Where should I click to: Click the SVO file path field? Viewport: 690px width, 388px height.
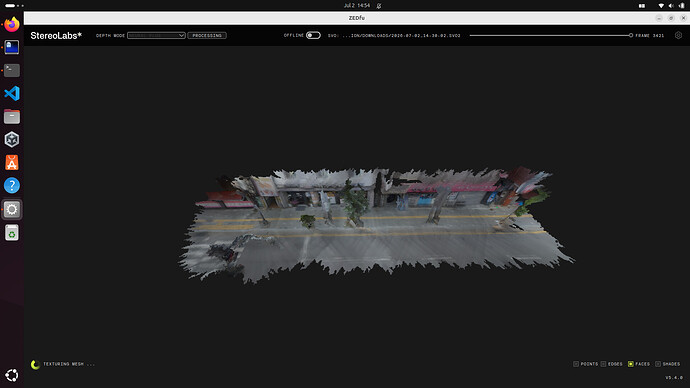coord(394,35)
